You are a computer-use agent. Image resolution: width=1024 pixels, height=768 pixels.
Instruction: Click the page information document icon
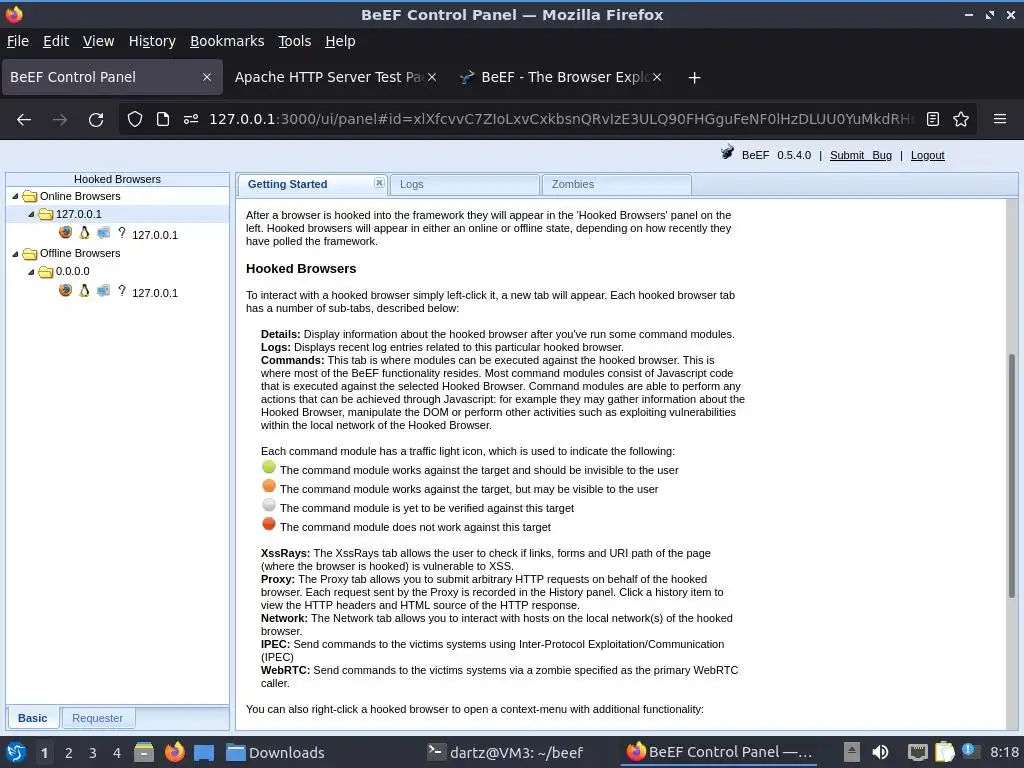163,119
